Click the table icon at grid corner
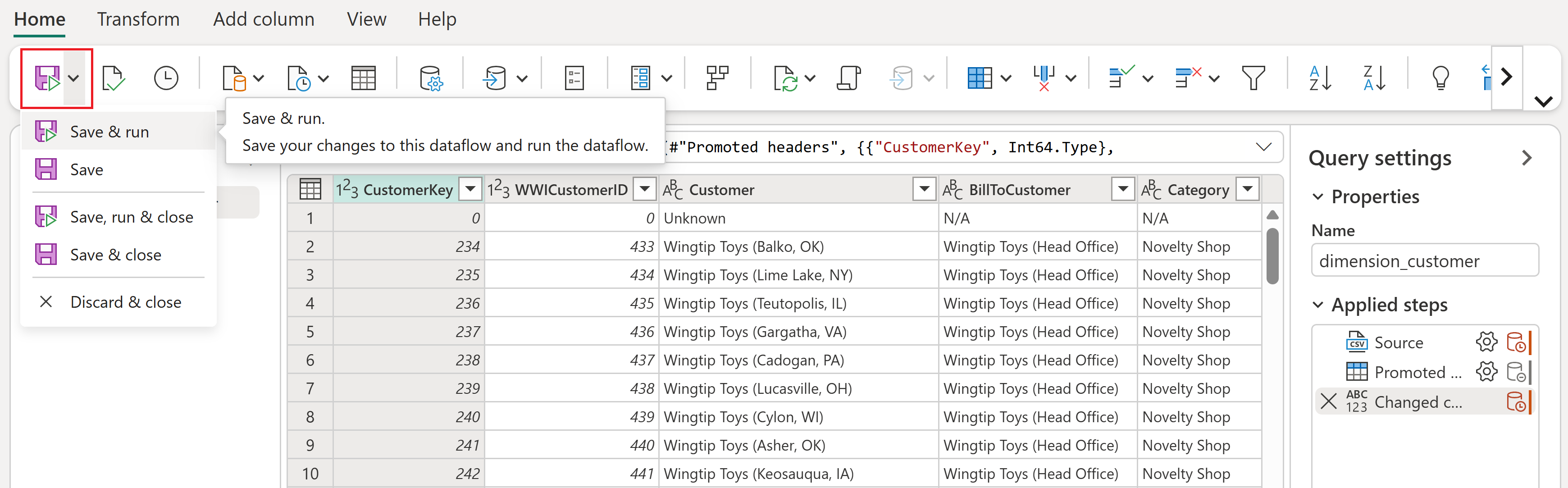This screenshot has height=488, width=1568. coord(310,189)
